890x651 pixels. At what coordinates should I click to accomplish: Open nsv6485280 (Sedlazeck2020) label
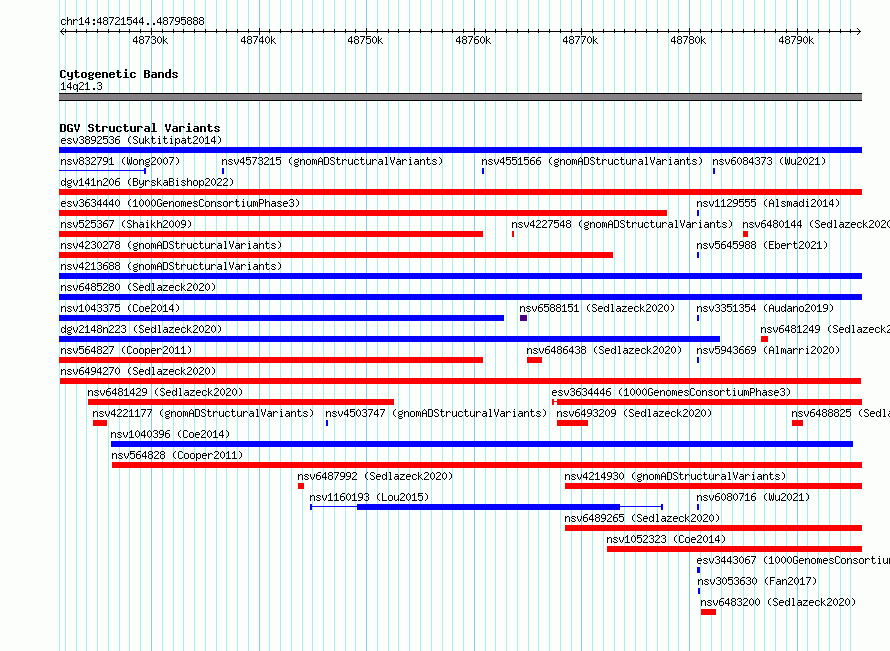138,287
